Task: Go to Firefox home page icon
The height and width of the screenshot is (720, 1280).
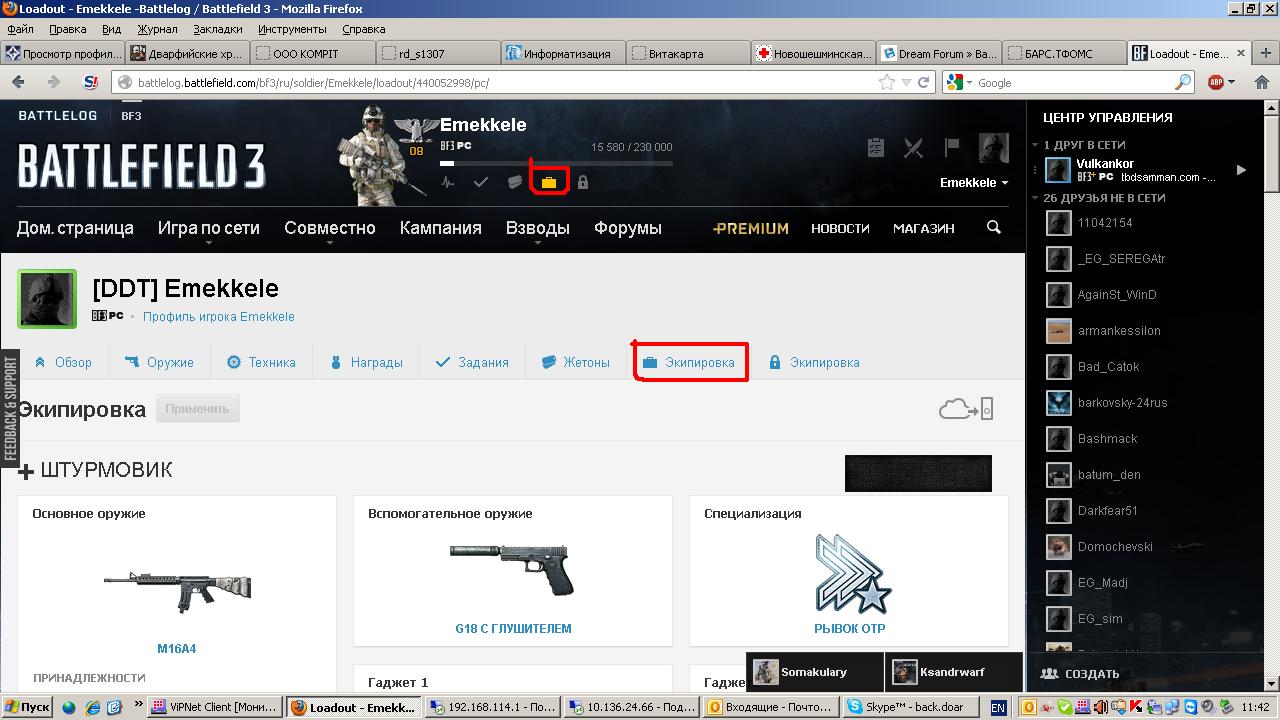Action: point(1261,82)
